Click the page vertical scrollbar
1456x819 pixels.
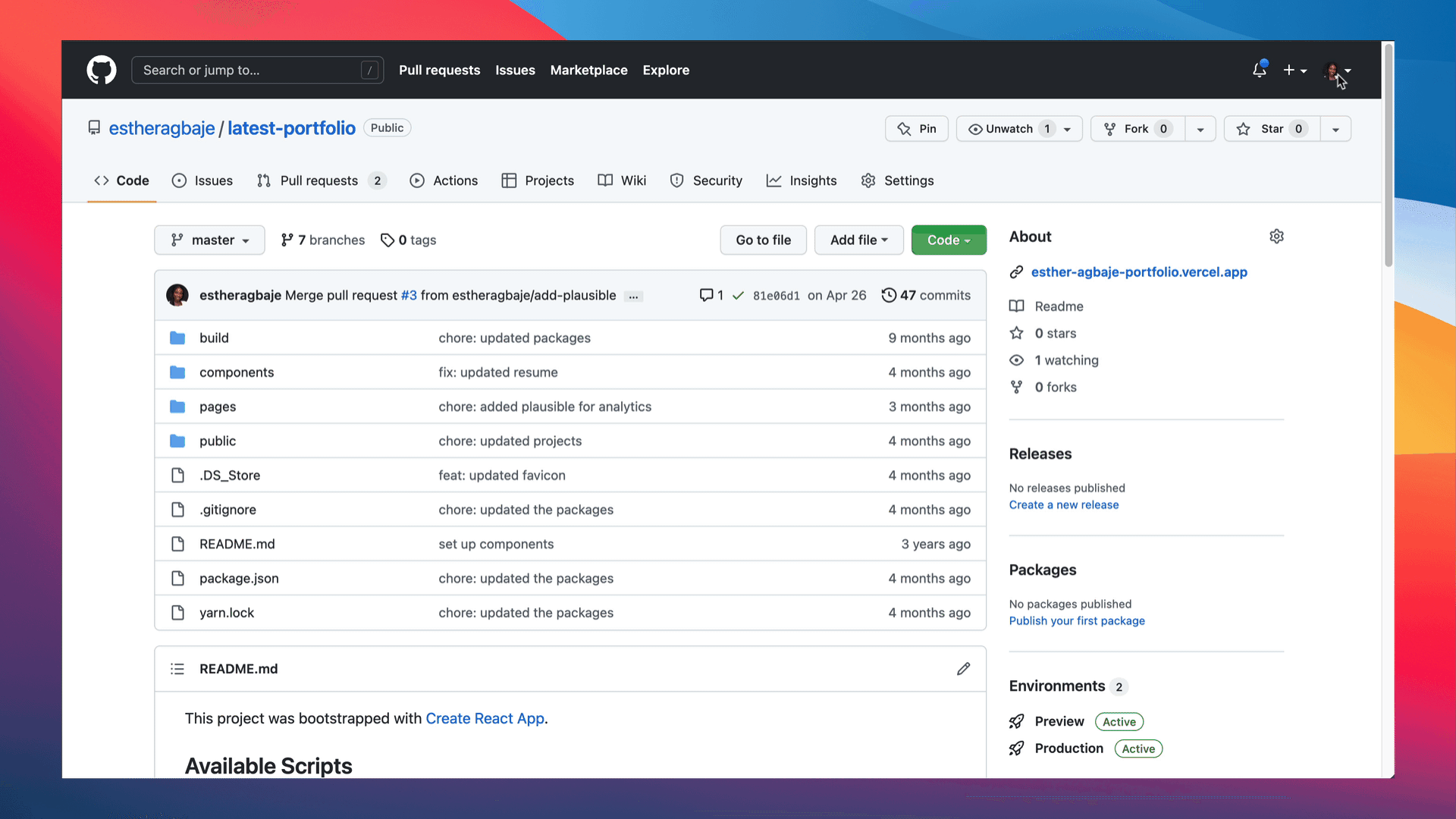[x=1389, y=155]
